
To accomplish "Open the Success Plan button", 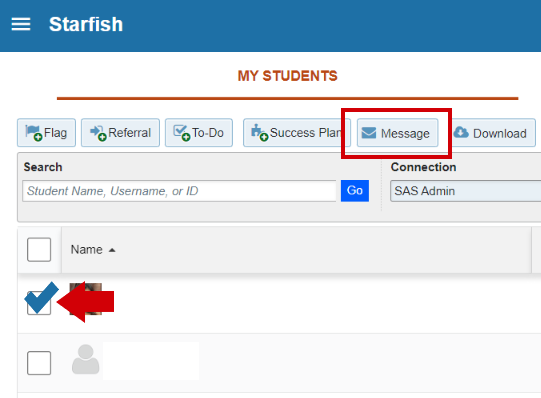I will (x=297, y=133).
